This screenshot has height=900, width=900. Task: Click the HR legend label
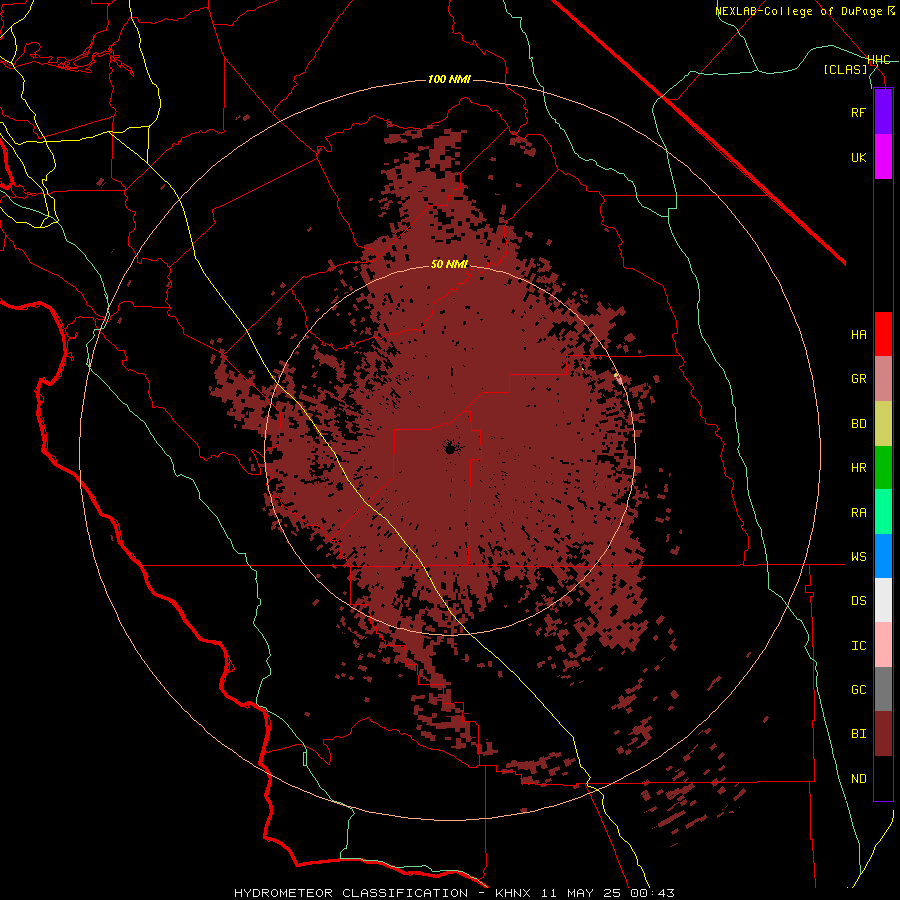858,468
